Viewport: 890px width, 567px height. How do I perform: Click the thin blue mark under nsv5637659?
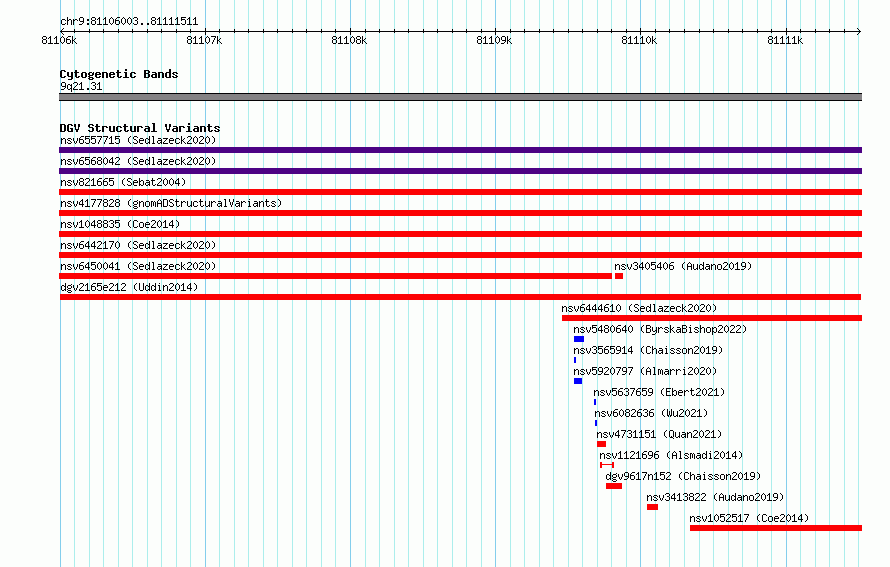pyautogui.click(x=595, y=402)
